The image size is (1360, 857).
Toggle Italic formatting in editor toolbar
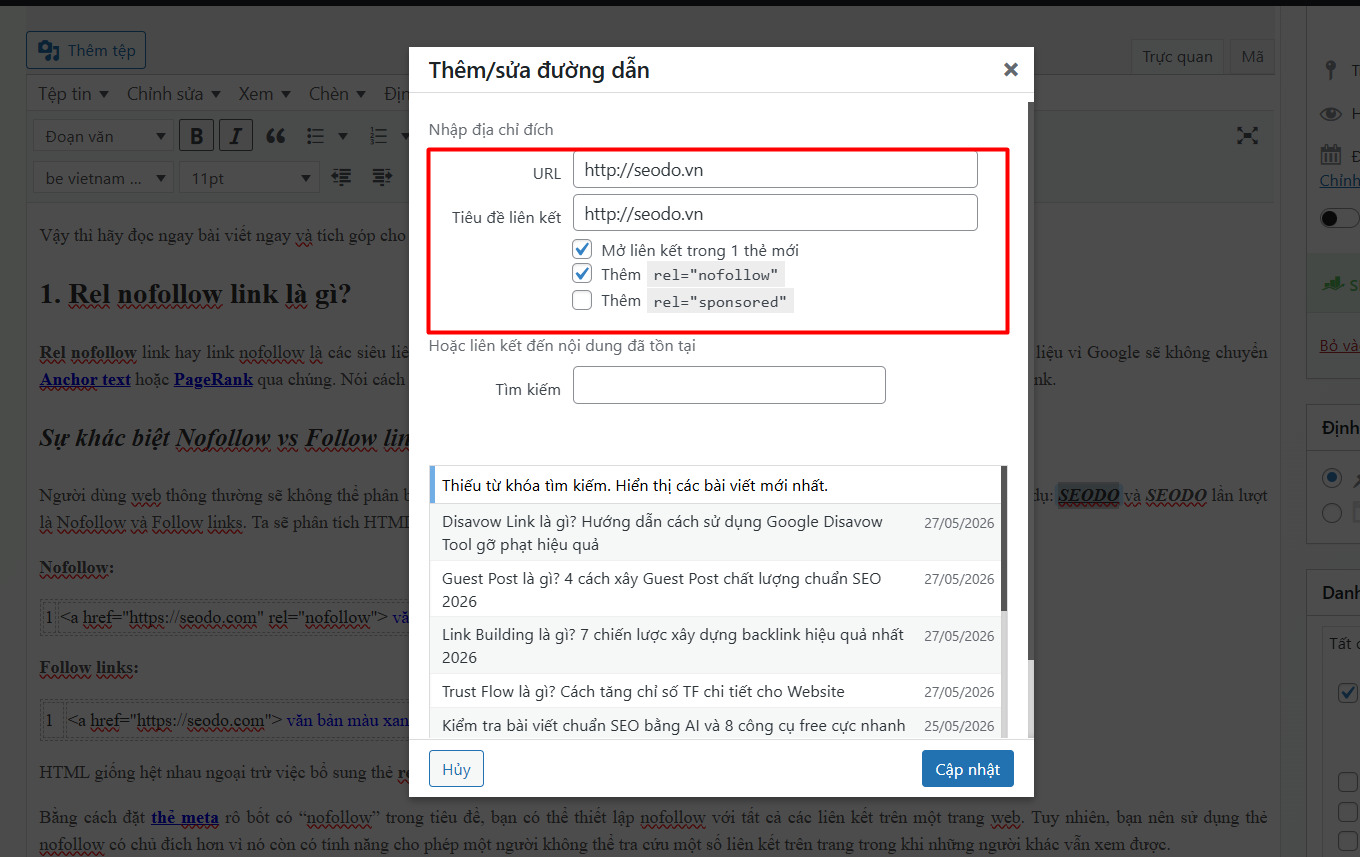point(235,136)
